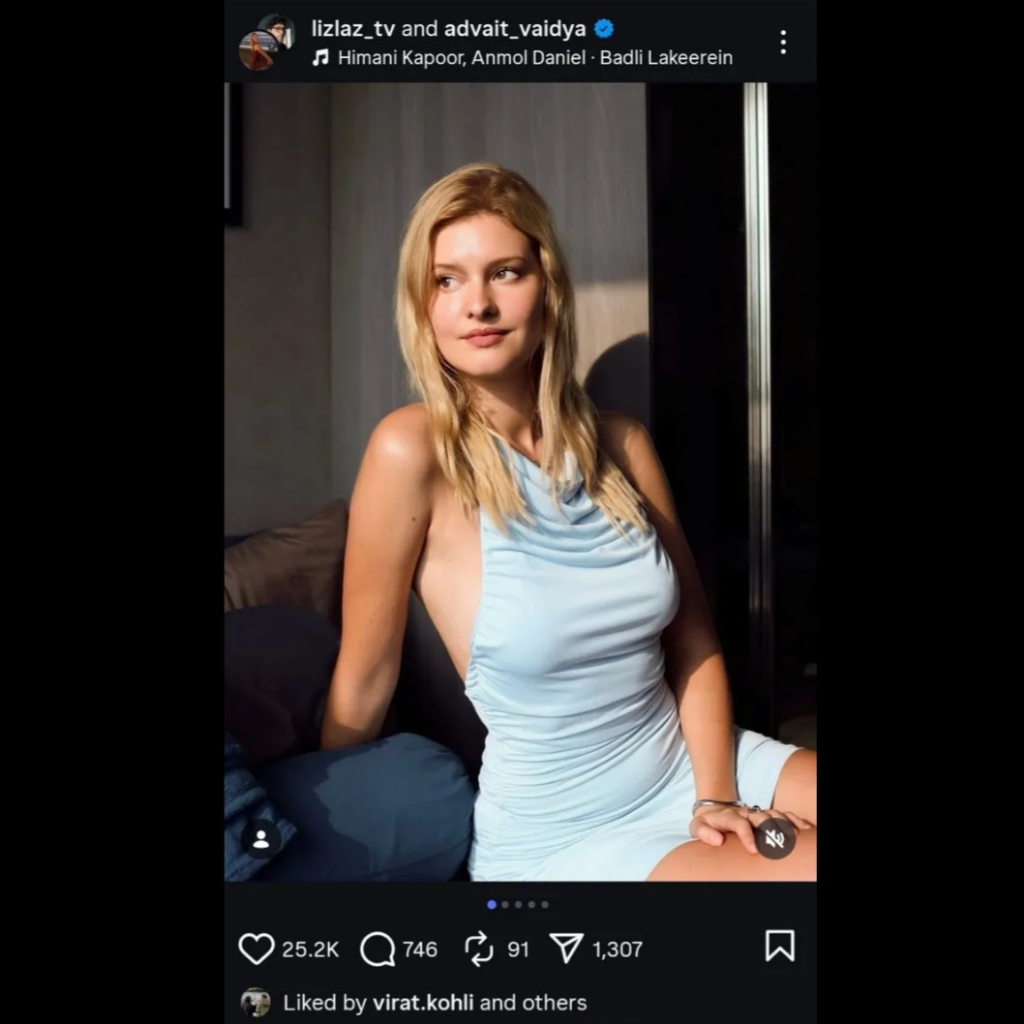This screenshot has width=1024, height=1024.
Task: Like the post with the heart icon
Action: click(256, 948)
